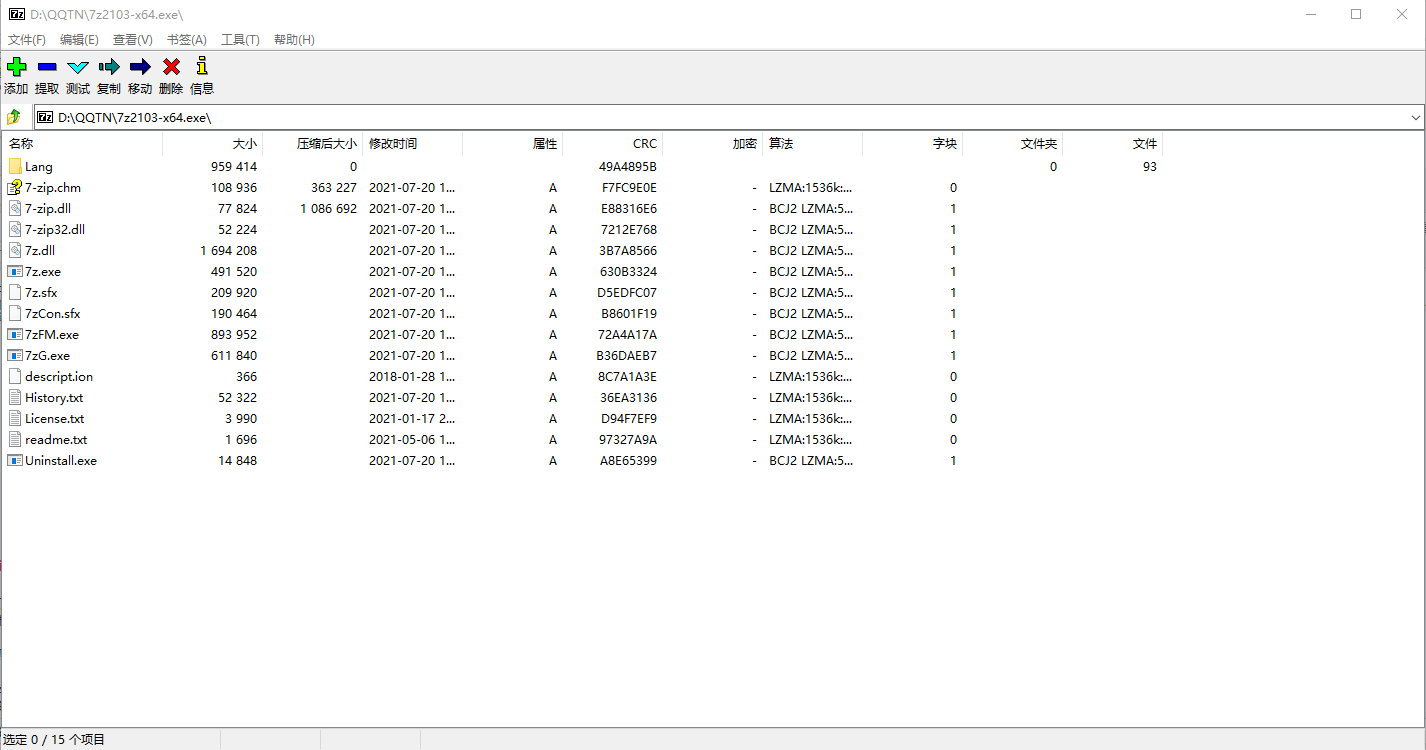This screenshot has height=750, width=1426.
Task: Sort by the 文件夹 column header
Action: coord(1012,144)
